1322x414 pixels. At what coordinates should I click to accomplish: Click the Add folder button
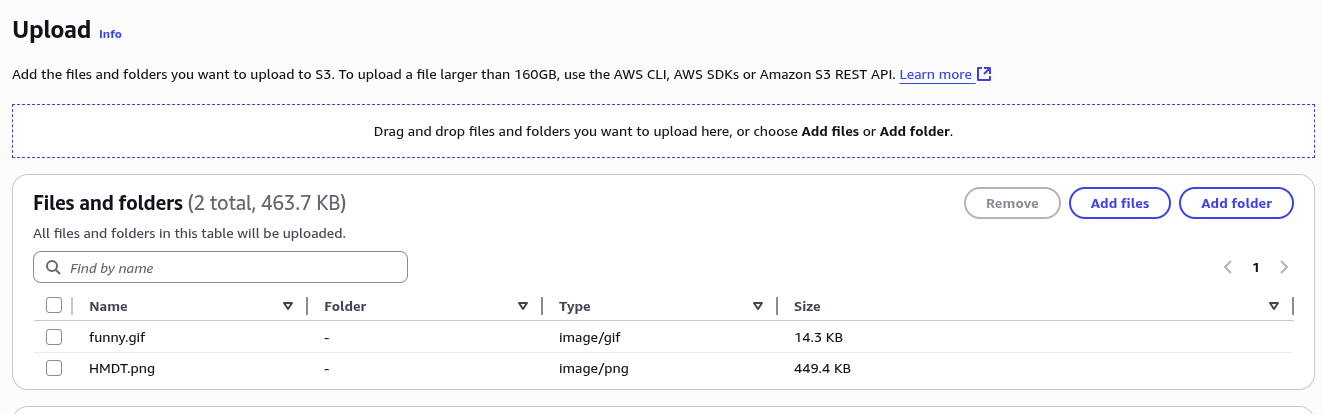(1236, 203)
